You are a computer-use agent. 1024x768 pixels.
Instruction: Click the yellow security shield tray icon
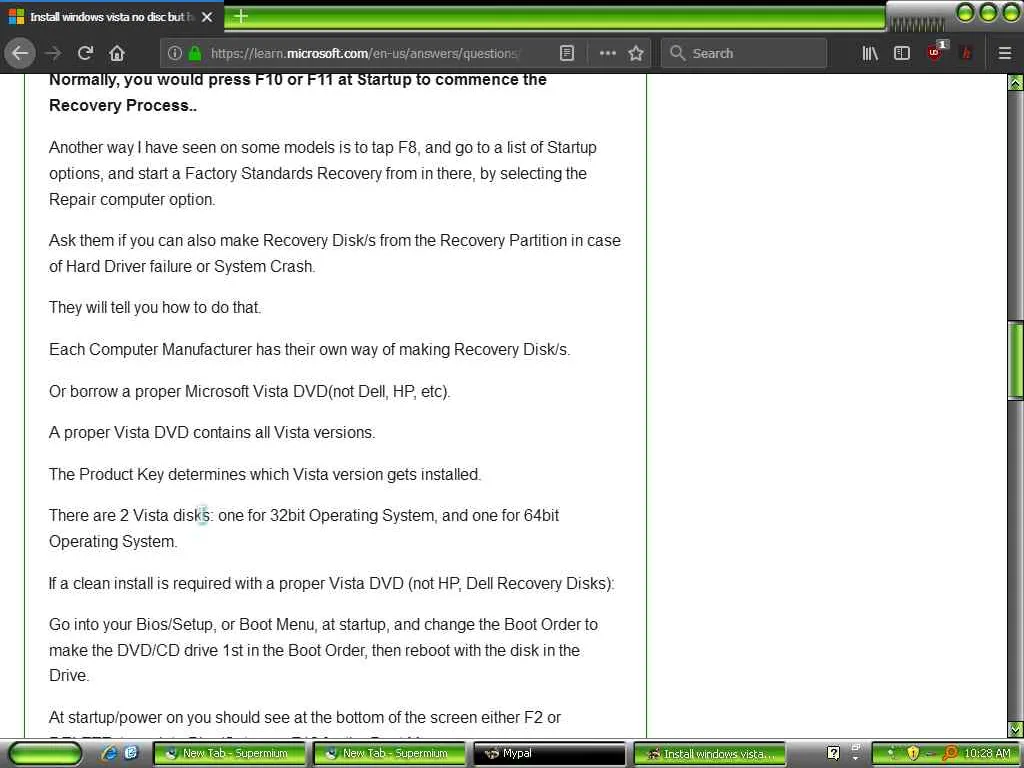(x=913, y=754)
